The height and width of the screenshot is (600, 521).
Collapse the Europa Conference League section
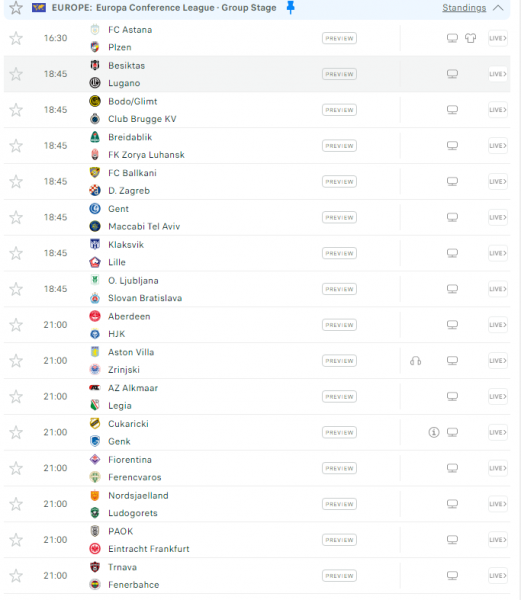[498, 8]
